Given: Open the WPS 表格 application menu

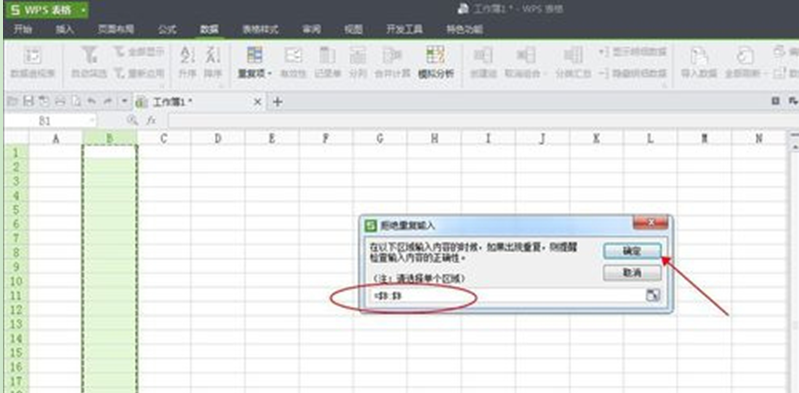Looking at the screenshot, I should pyautogui.click(x=48, y=10).
